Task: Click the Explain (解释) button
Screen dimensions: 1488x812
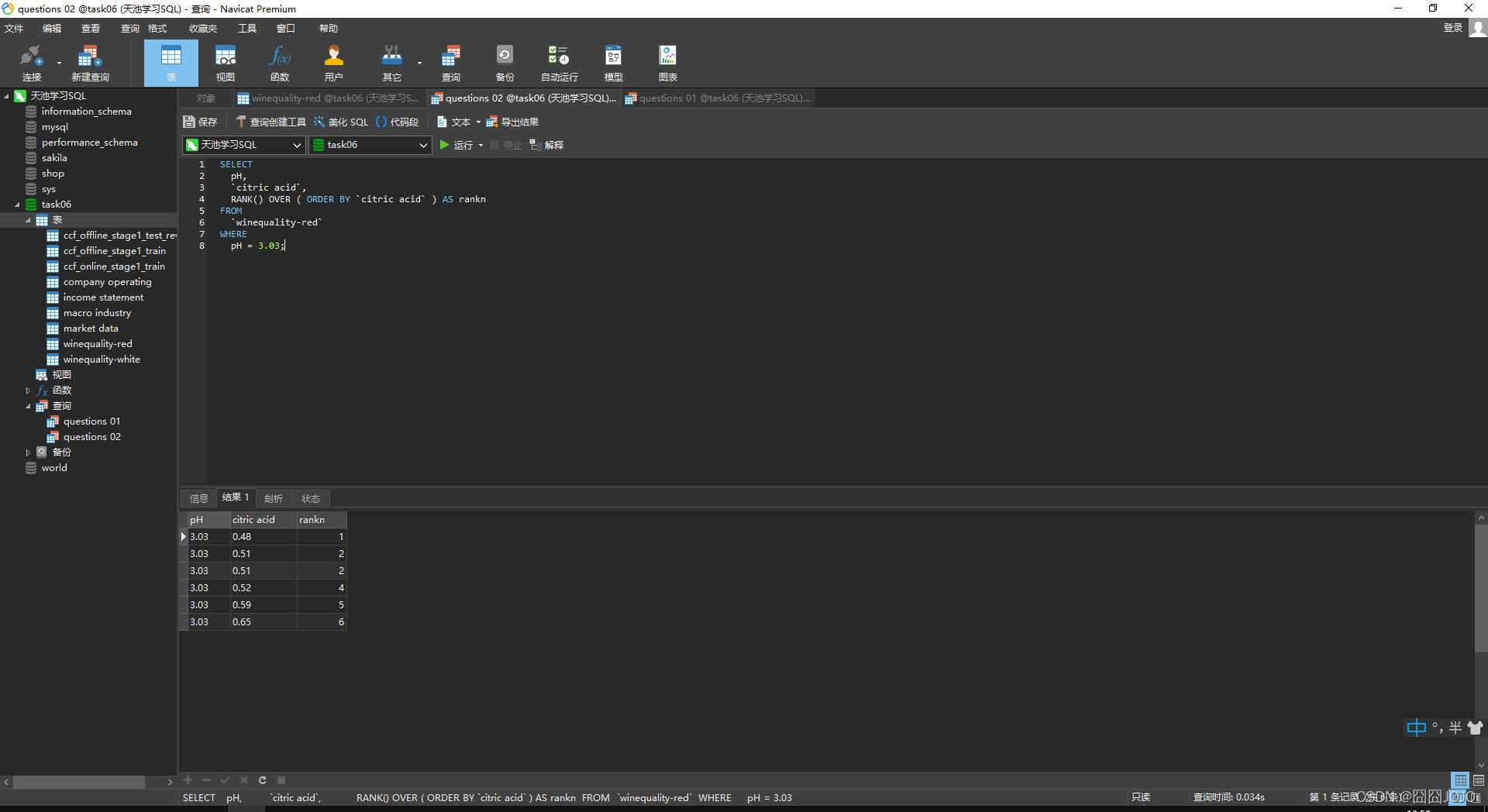Action: [x=546, y=145]
